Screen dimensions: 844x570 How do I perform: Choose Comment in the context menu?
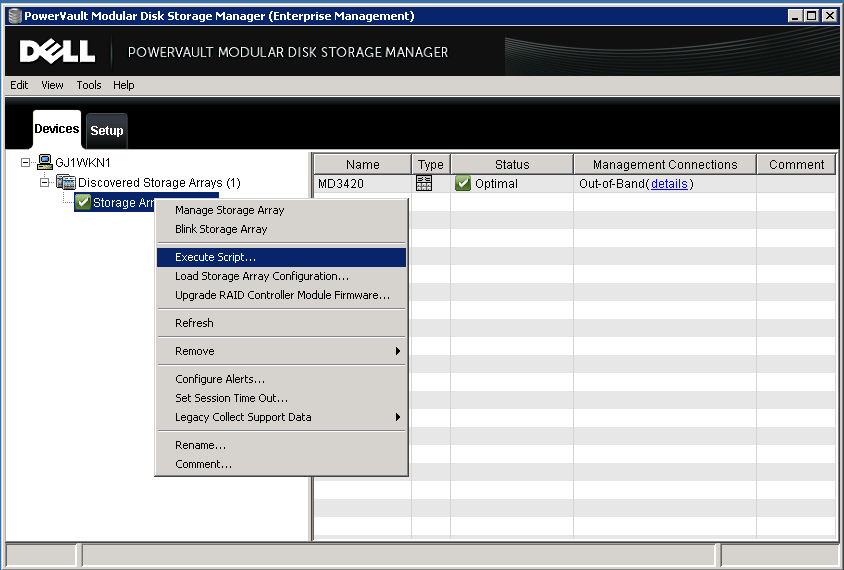click(282, 464)
